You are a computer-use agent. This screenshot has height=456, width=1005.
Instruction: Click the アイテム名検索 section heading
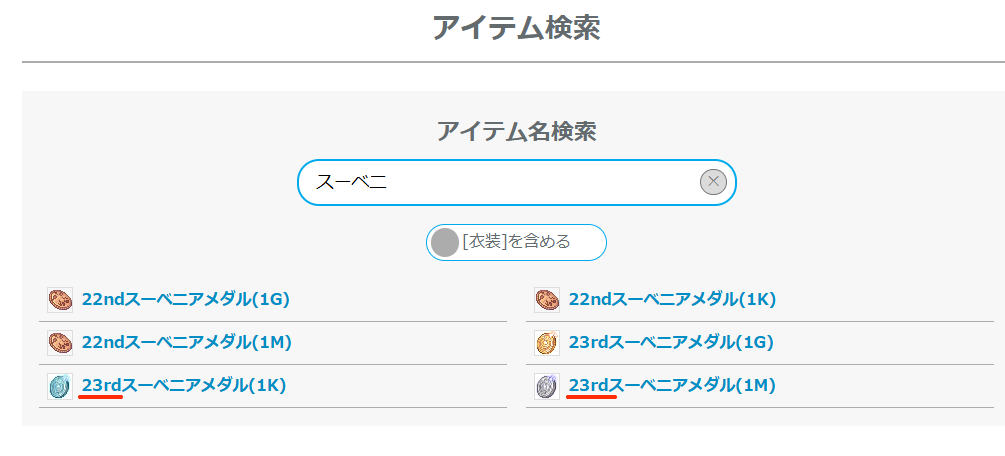tap(516, 131)
